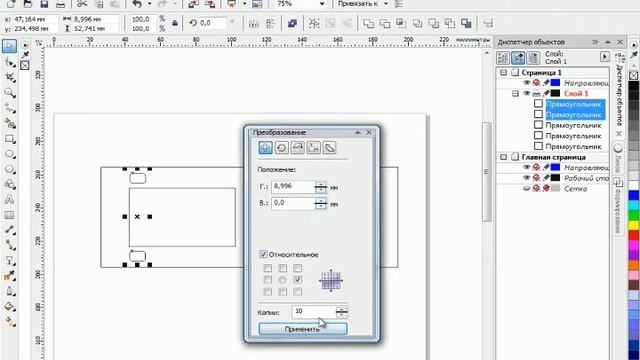The image size is (640, 360).
Task: Click the Применить button
Action: (303, 329)
